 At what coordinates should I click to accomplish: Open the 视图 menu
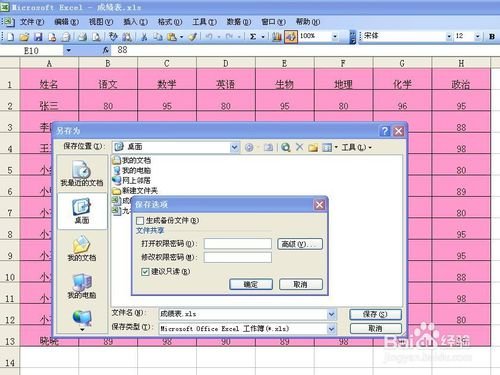pos(101,22)
